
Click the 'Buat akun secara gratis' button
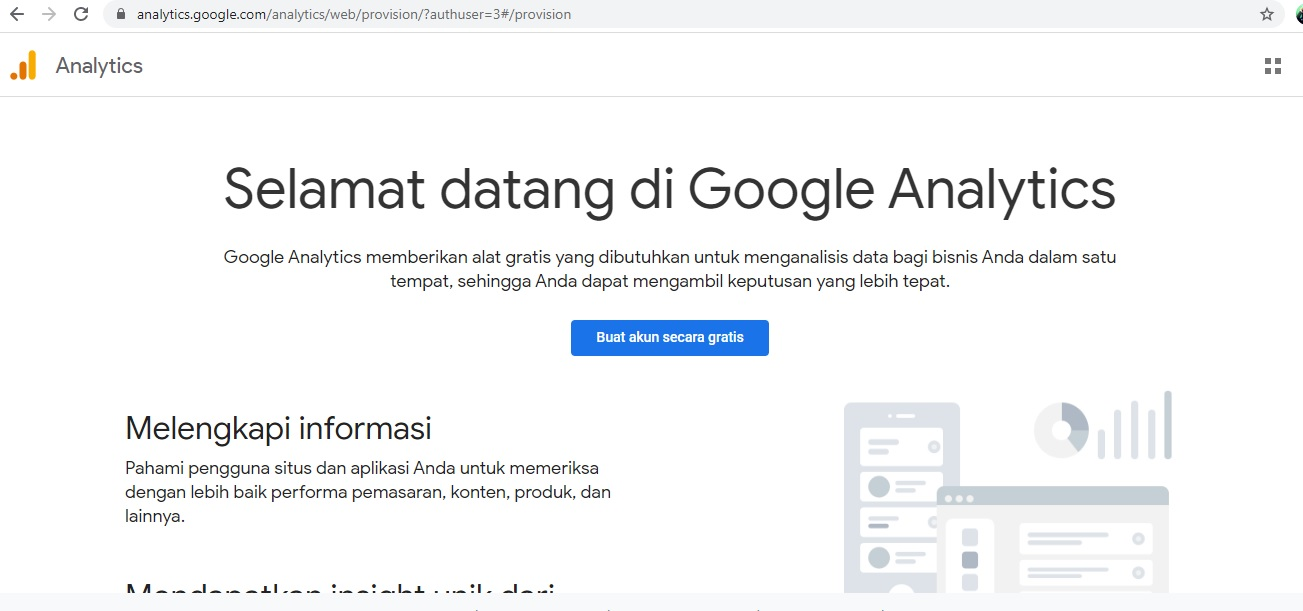[x=670, y=338]
